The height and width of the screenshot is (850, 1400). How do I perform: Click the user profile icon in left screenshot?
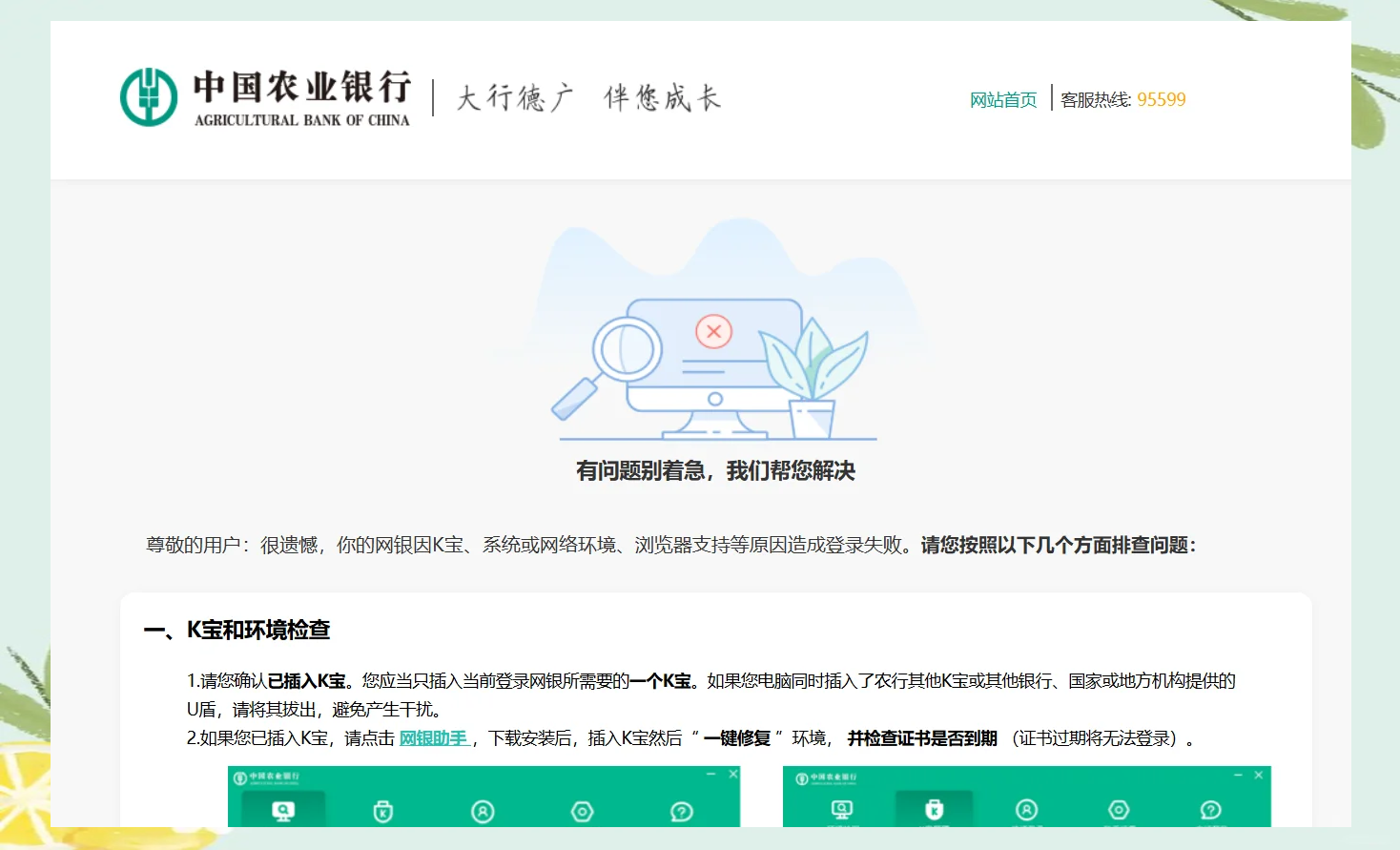pos(483,811)
